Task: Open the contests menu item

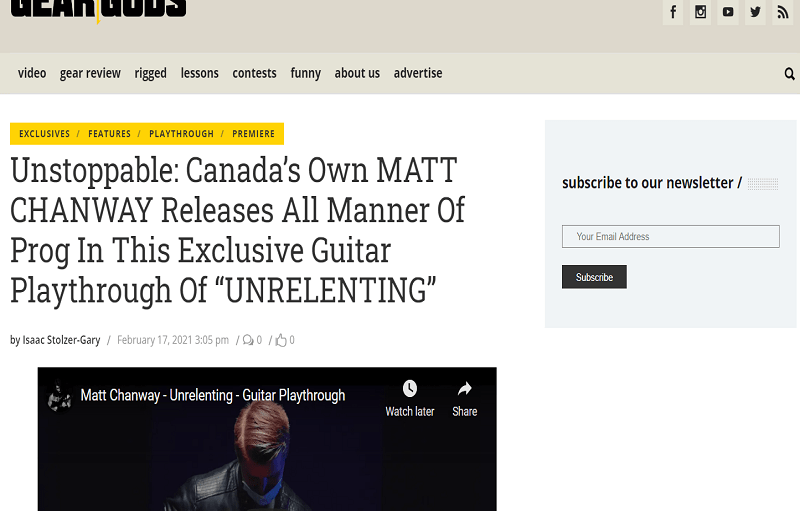Action: click(x=254, y=73)
